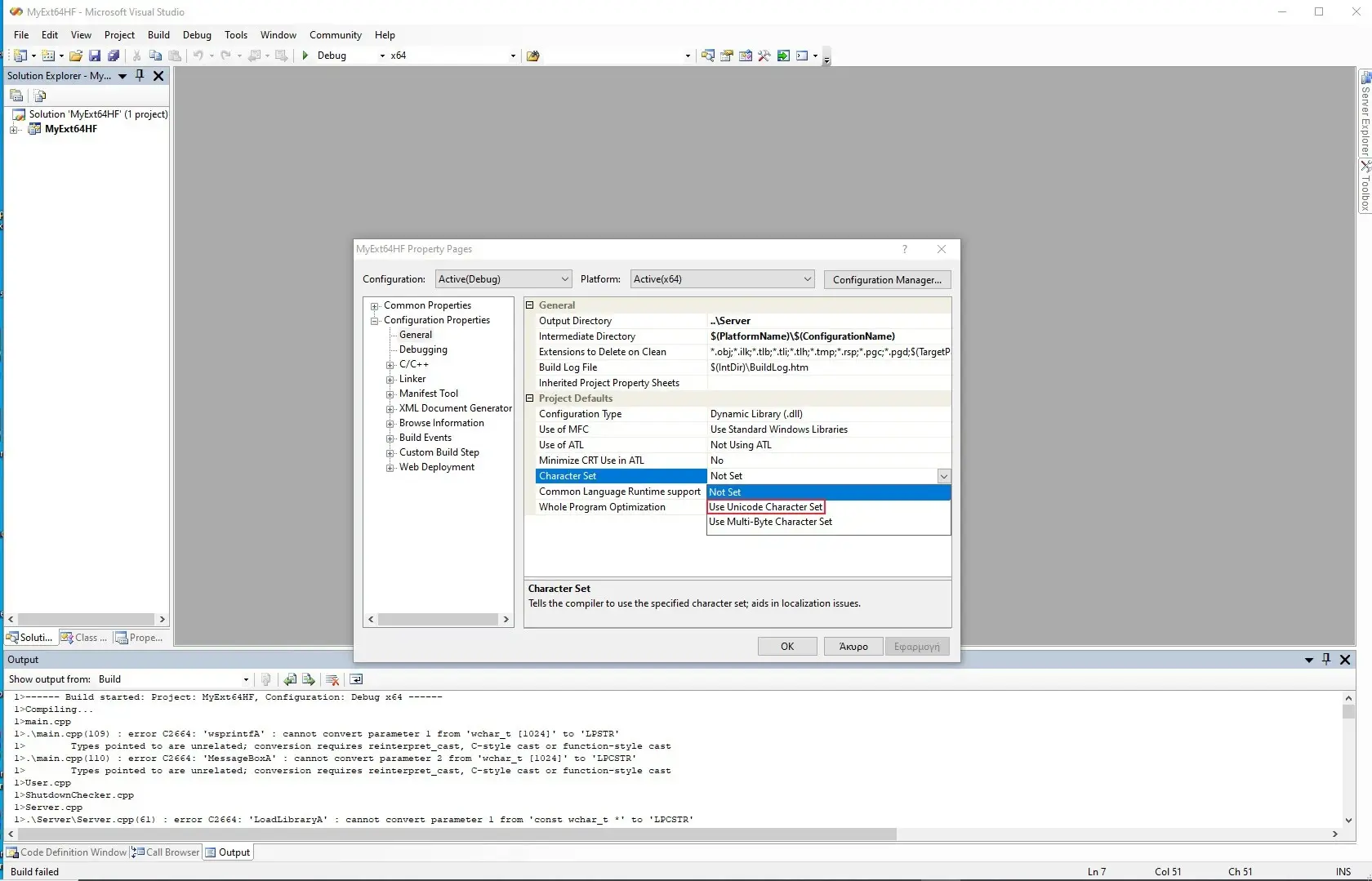Pin the Solution Explorer panel
This screenshot has width=1372, height=881.
140,75
